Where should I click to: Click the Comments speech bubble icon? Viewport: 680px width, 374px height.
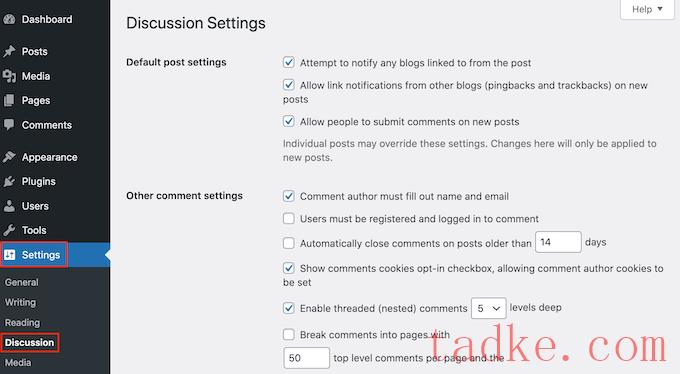coord(9,125)
